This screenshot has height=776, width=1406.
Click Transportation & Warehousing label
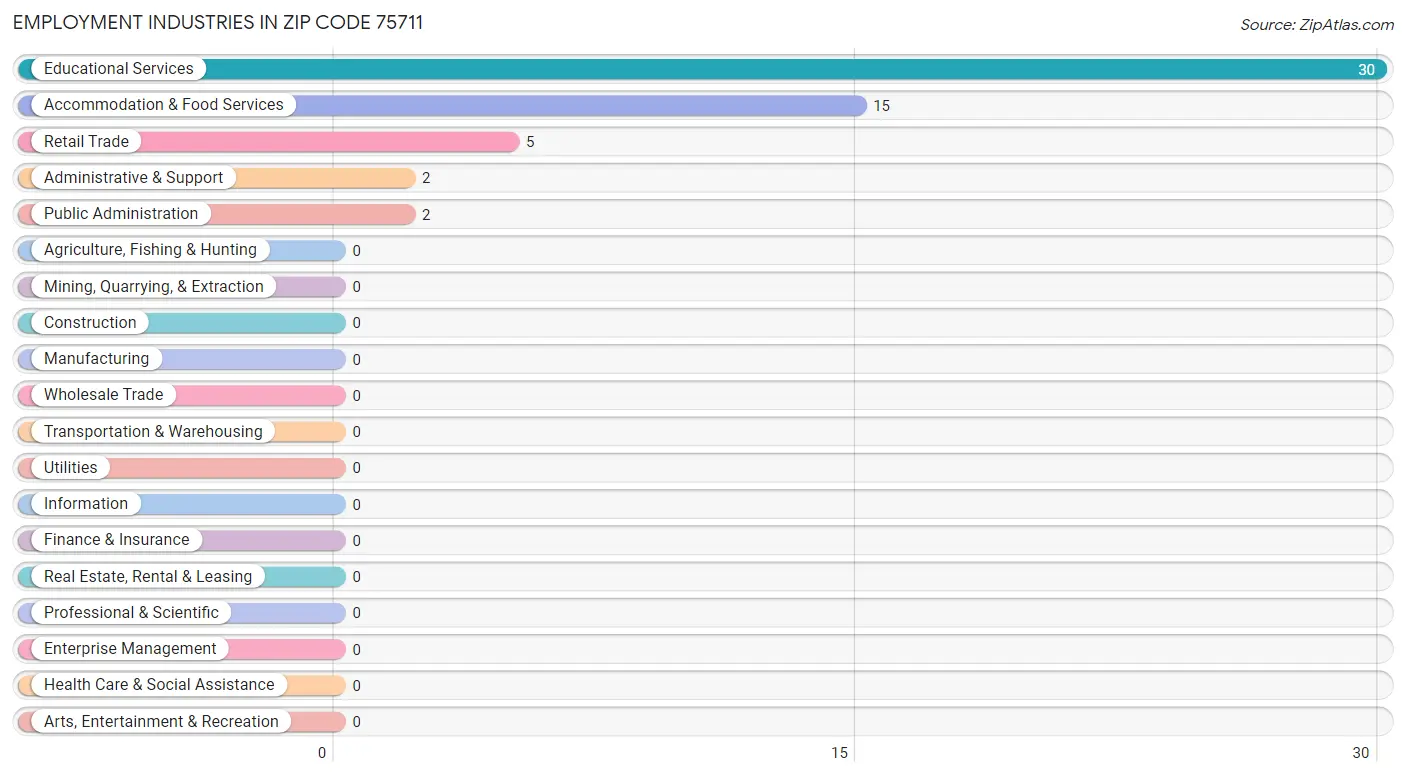[153, 431]
